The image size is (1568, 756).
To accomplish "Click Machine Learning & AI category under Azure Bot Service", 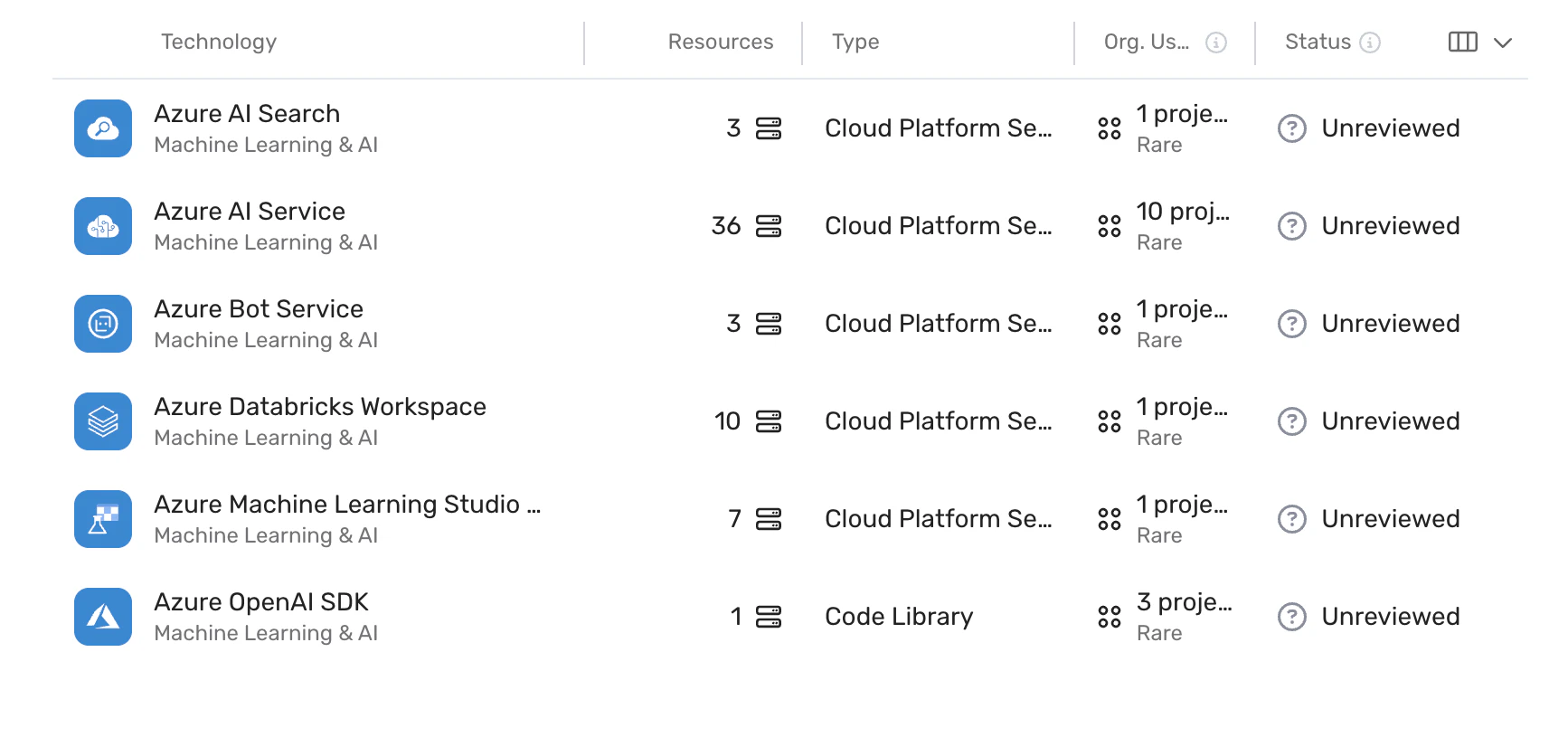I will 266,340.
